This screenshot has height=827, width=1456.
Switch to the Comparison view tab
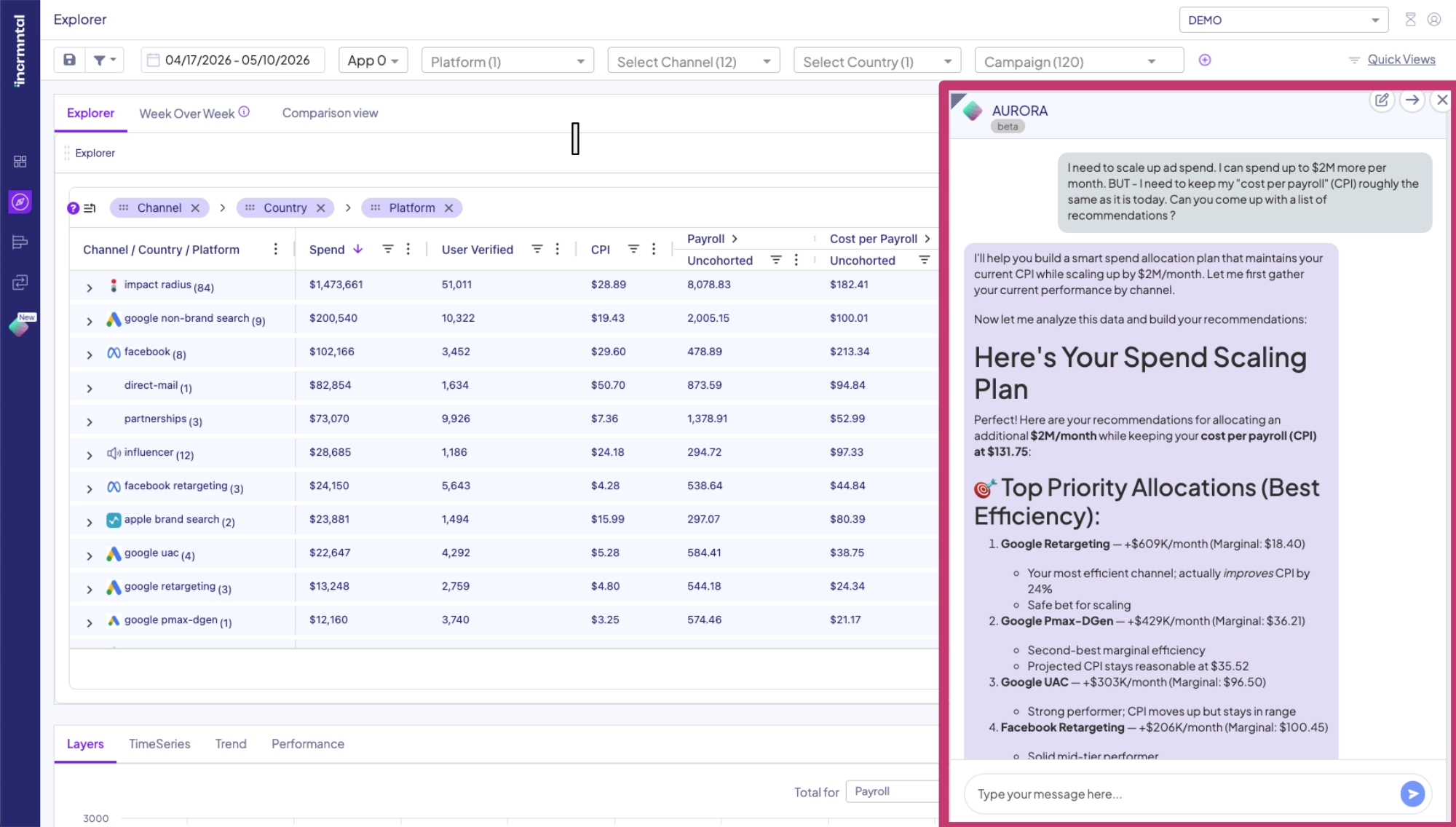330,113
